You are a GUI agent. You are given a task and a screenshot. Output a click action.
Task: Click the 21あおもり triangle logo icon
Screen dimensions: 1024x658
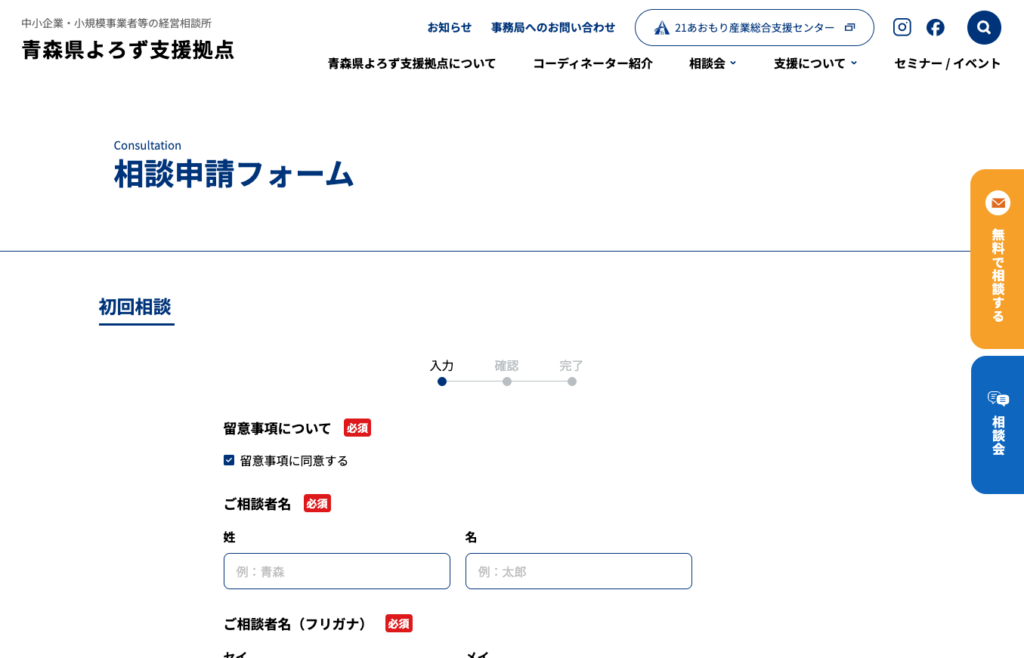tap(661, 28)
